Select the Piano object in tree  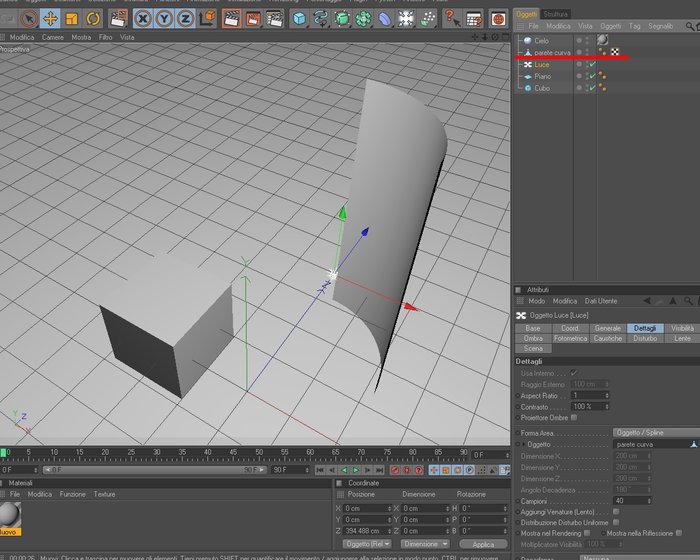542,76
